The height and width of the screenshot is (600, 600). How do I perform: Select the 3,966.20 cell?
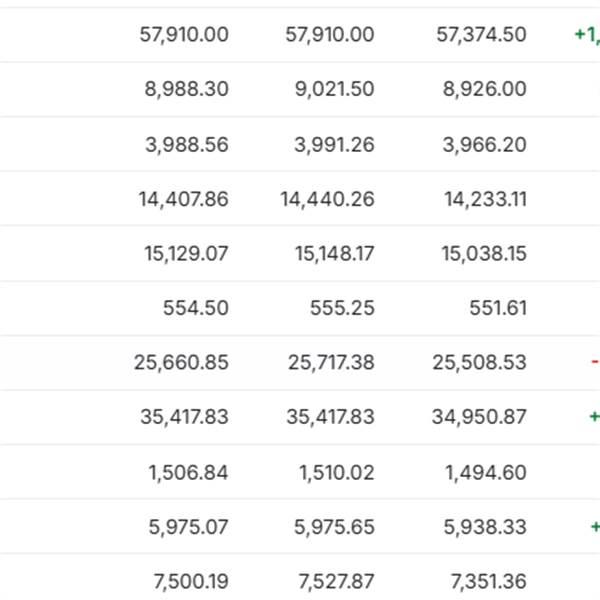pos(484,145)
